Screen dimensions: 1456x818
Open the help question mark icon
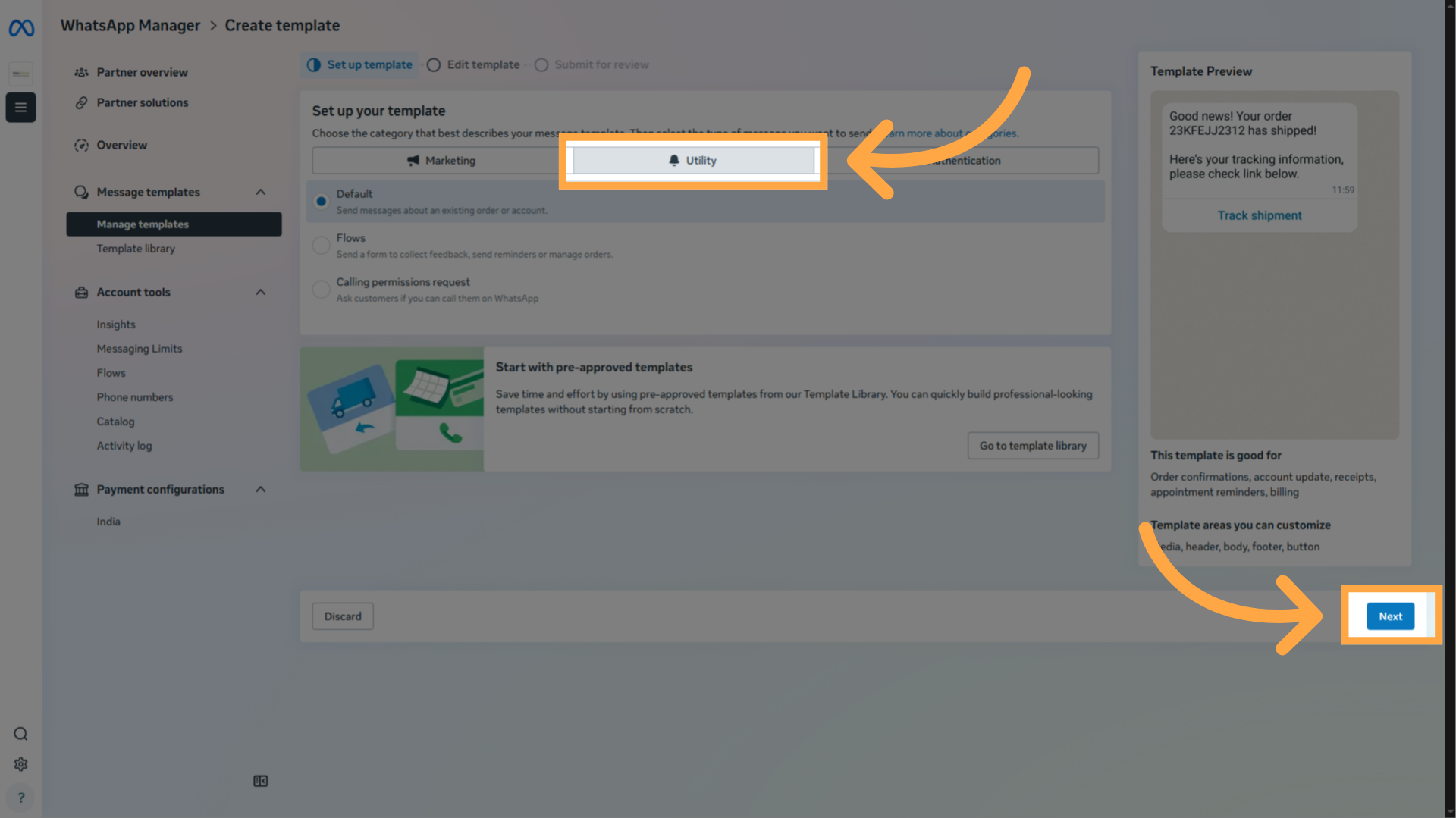click(20, 798)
